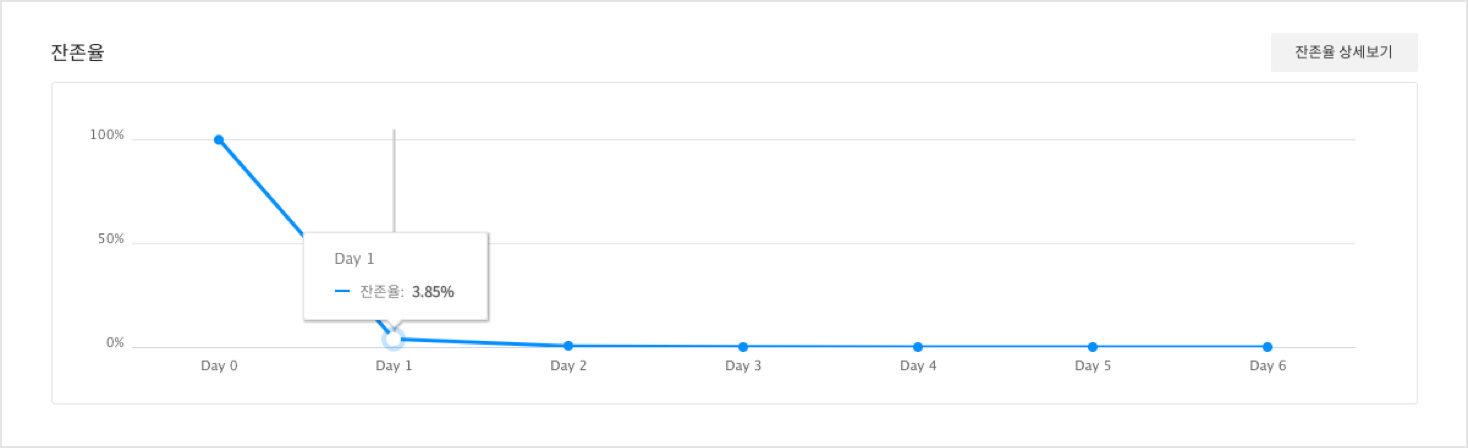Image resolution: width=1468 pixels, height=448 pixels.
Task: Click the Day 0 x-axis label
Action: [x=219, y=366]
